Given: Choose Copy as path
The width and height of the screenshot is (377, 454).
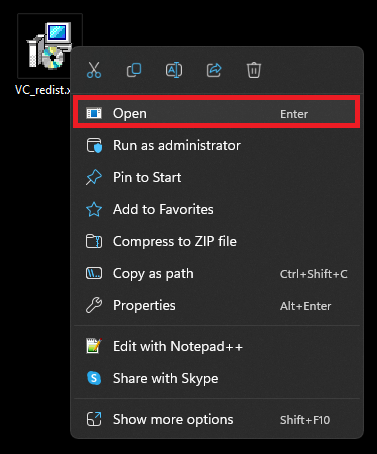Looking at the screenshot, I should point(216,273).
